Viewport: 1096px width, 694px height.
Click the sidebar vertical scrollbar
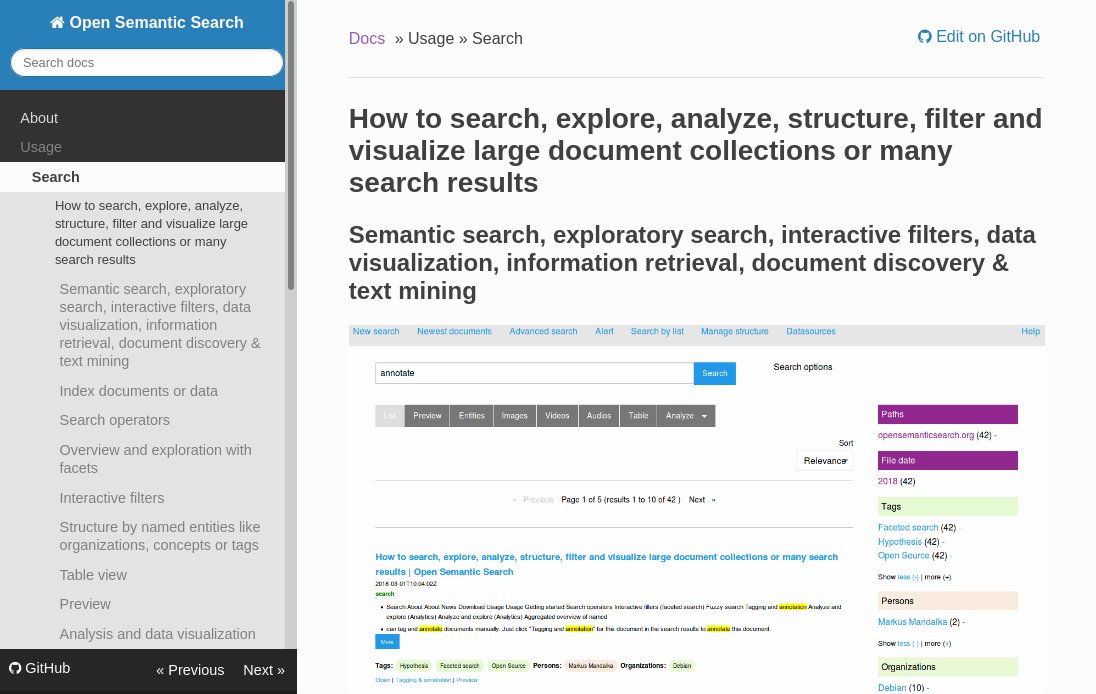pyautogui.click(x=291, y=145)
